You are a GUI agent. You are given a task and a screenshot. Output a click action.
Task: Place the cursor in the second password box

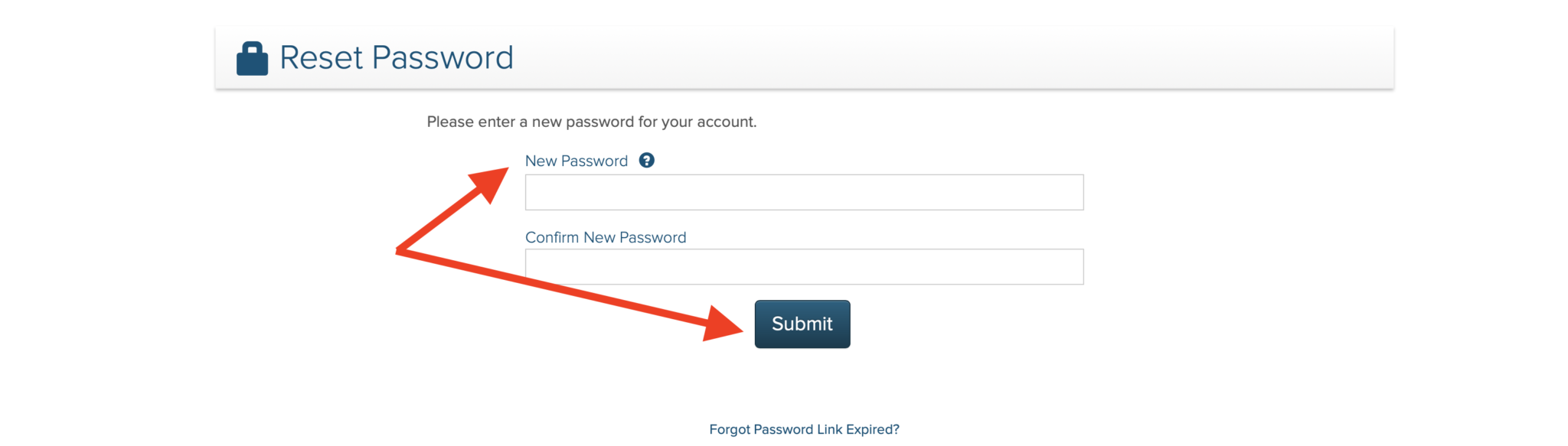[x=804, y=267]
